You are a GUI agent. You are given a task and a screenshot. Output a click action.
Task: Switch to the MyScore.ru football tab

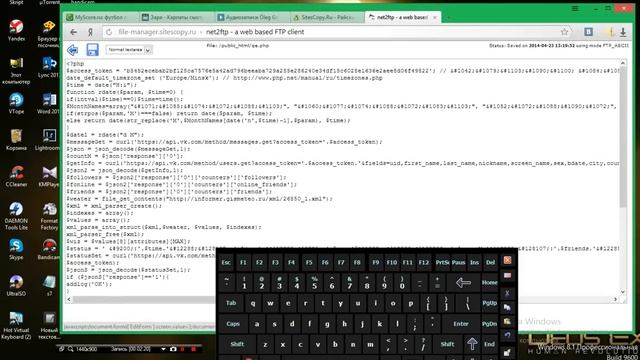pos(99,17)
